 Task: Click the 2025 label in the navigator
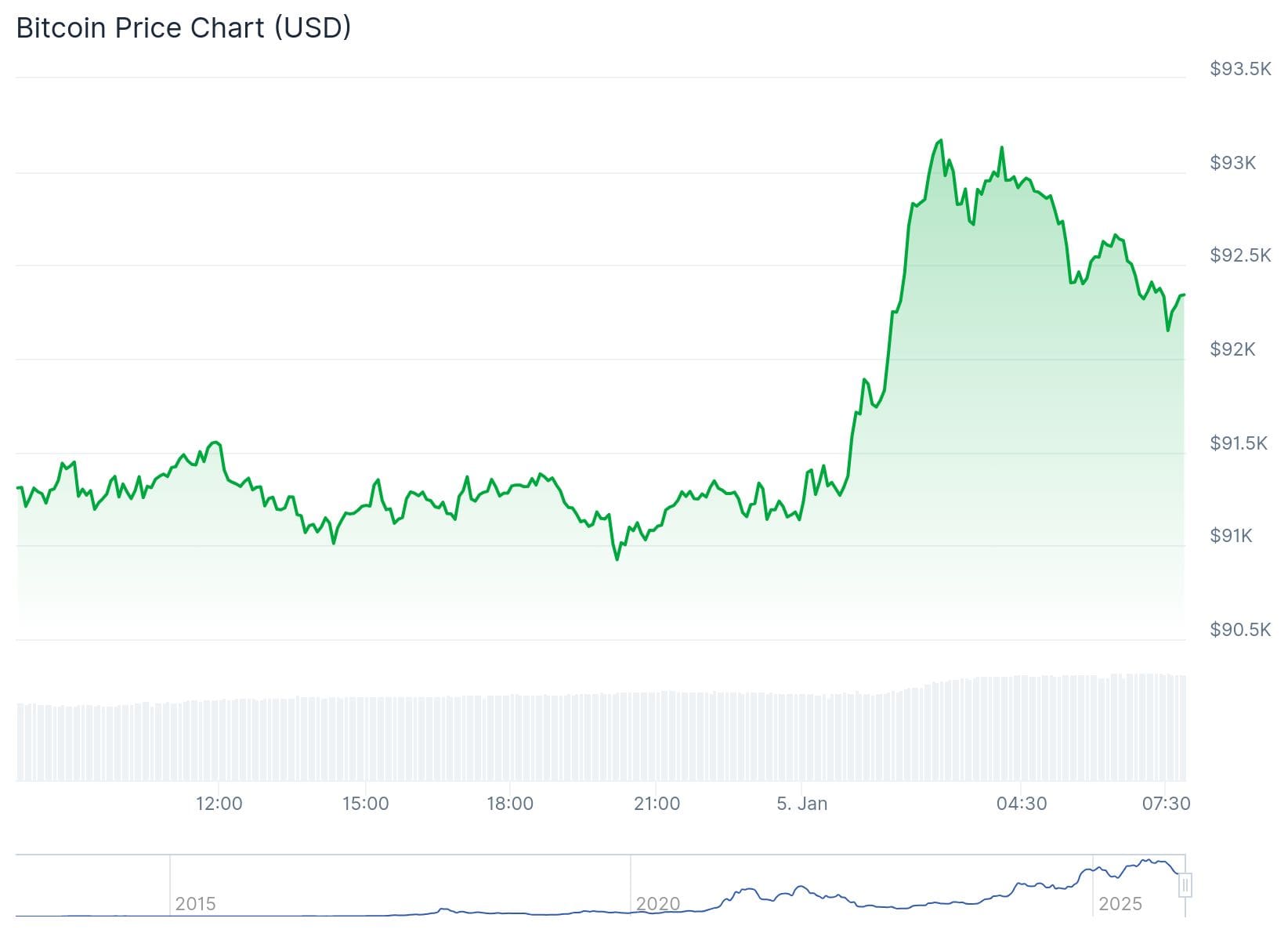point(1120,904)
